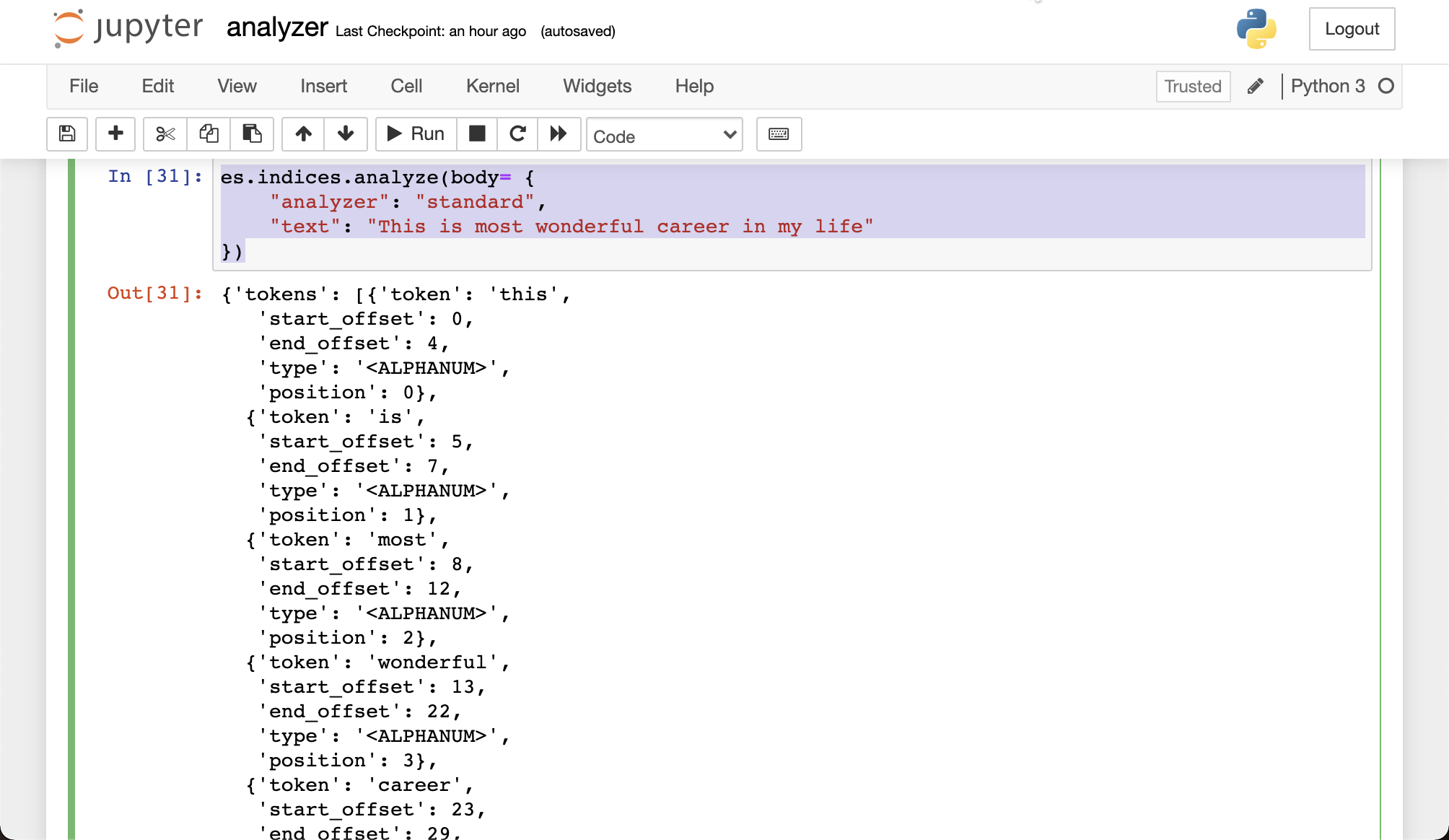The width and height of the screenshot is (1449, 840).
Task: Interrupt the kernel with the stop icon
Action: pos(476,134)
